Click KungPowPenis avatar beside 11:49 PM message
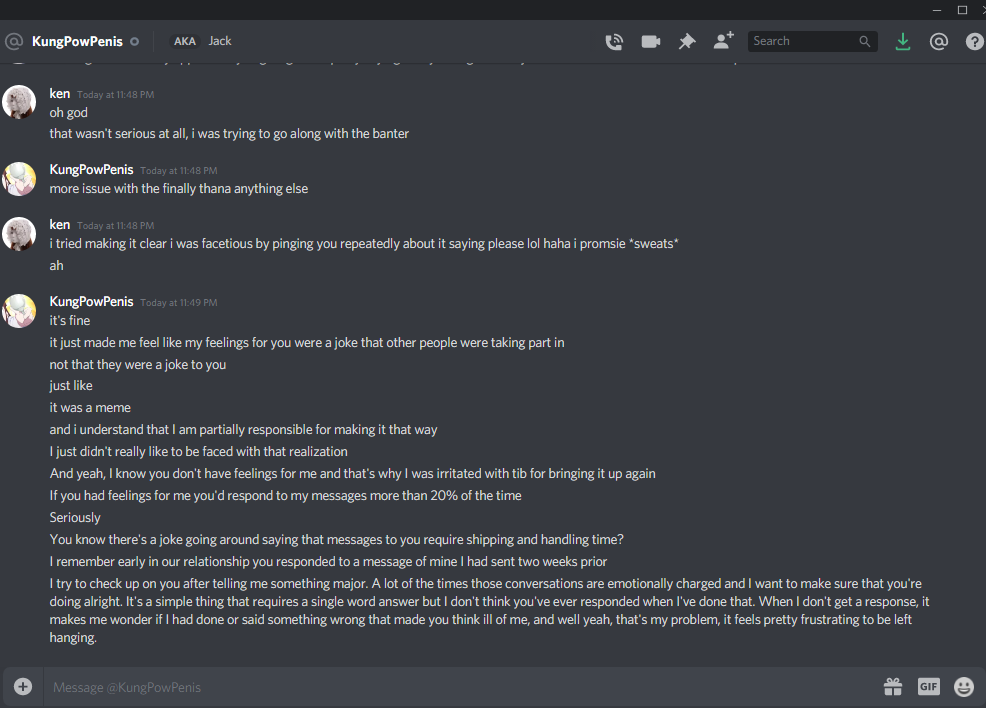Screen dimensions: 986x708 pyautogui.click(x=20, y=310)
